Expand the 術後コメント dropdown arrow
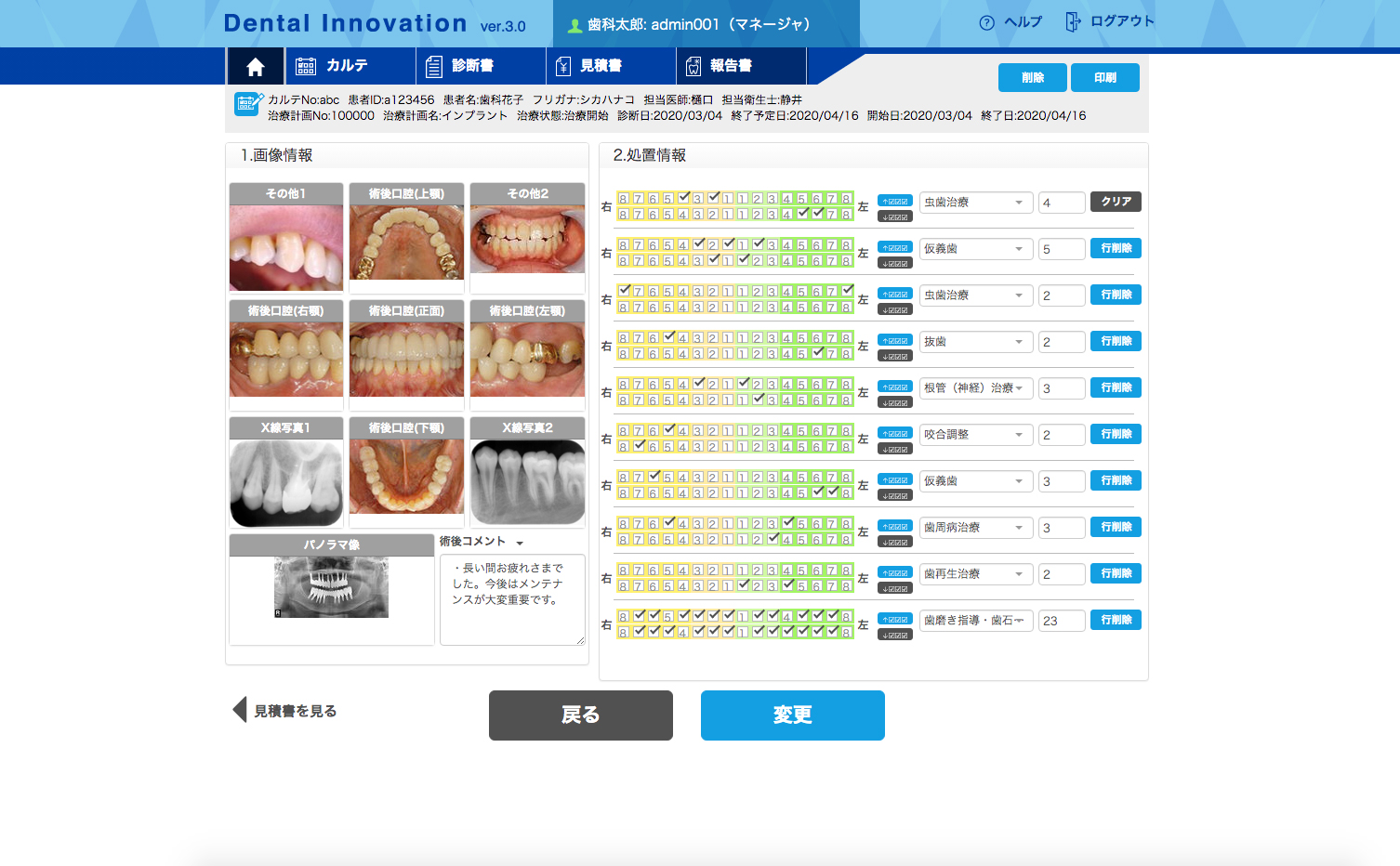This screenshot has width=1400, height=866. (520, 544)
